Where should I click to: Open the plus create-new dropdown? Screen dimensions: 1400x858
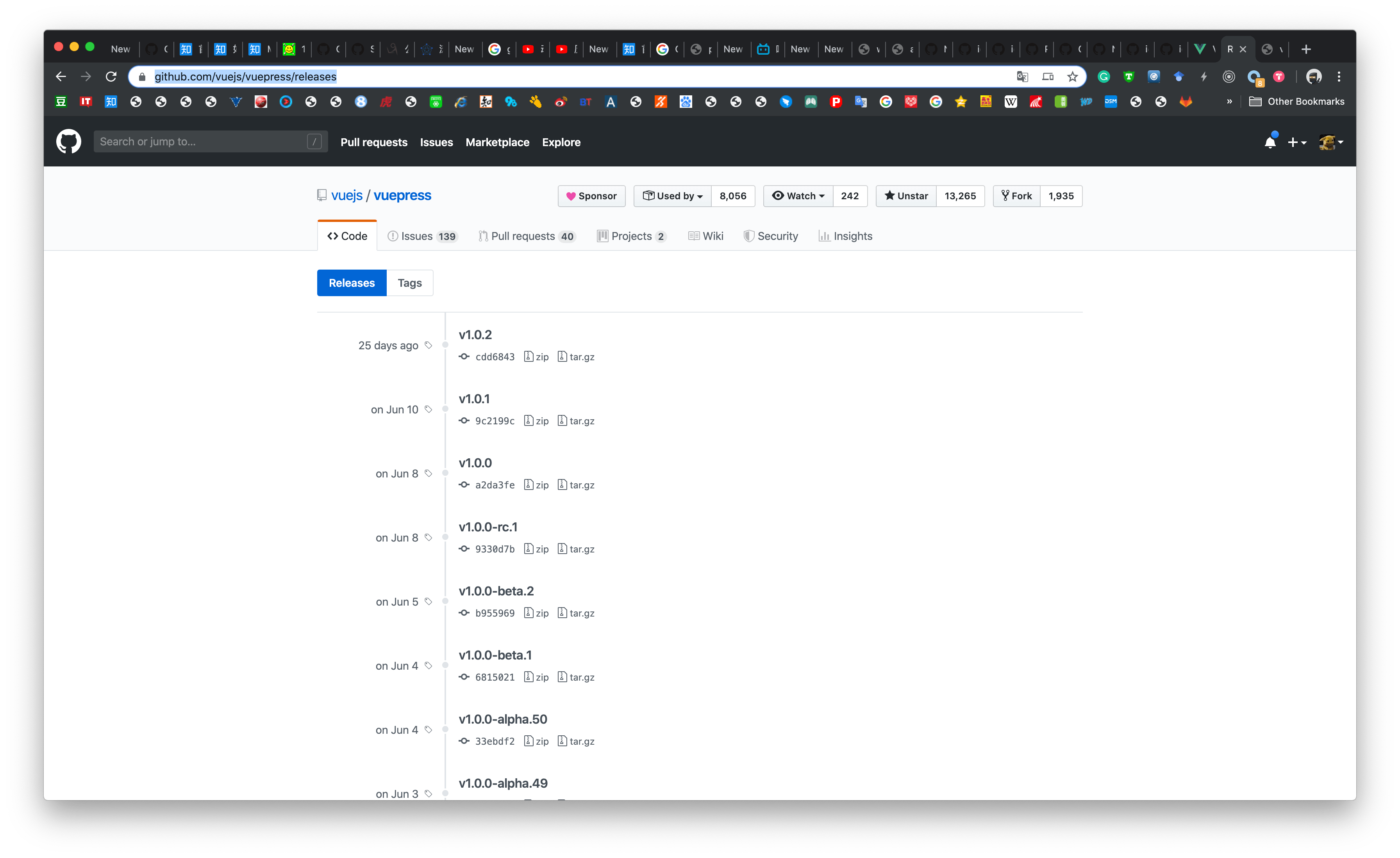tap(1297, 142)
